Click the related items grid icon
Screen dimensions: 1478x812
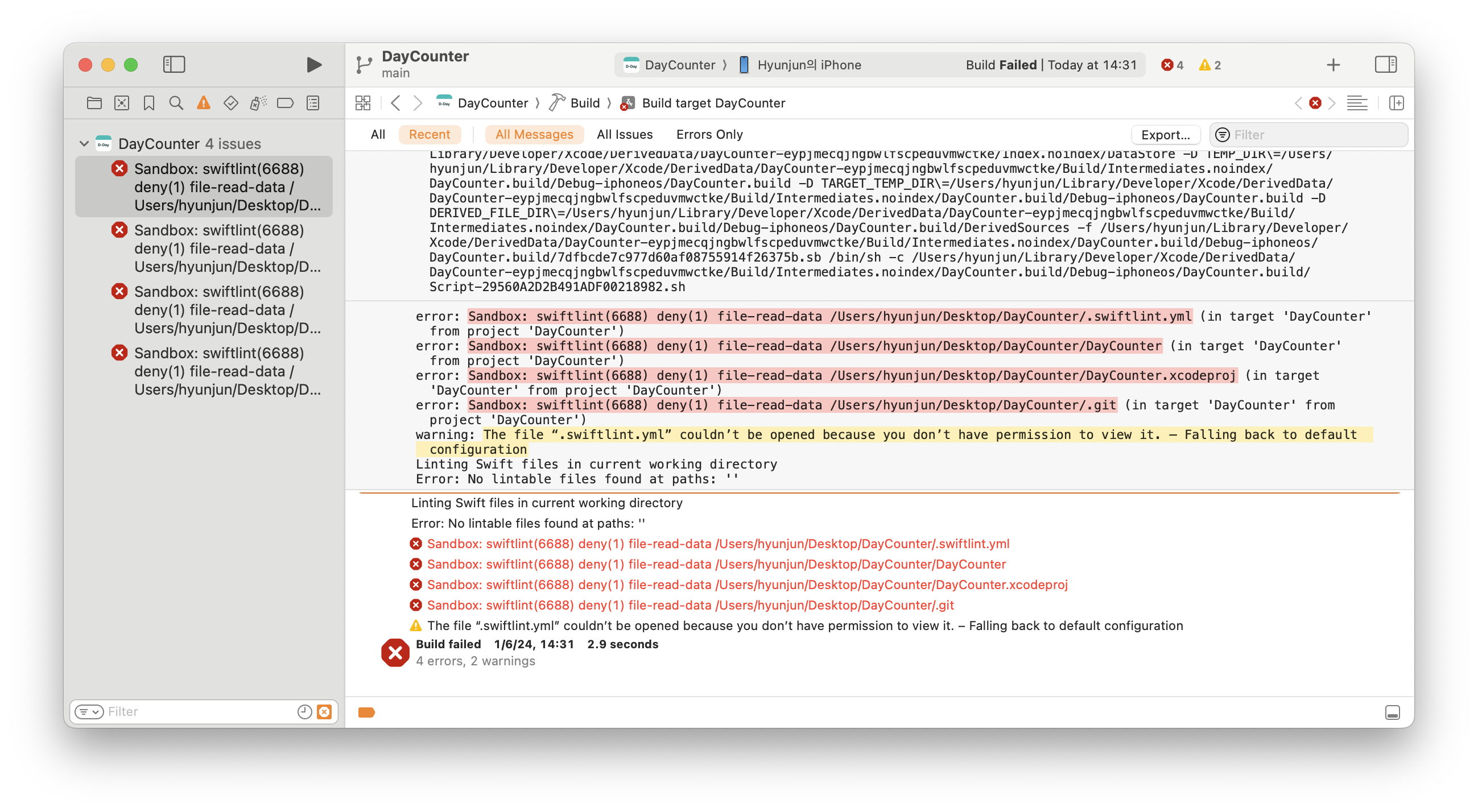pos(362,103)
